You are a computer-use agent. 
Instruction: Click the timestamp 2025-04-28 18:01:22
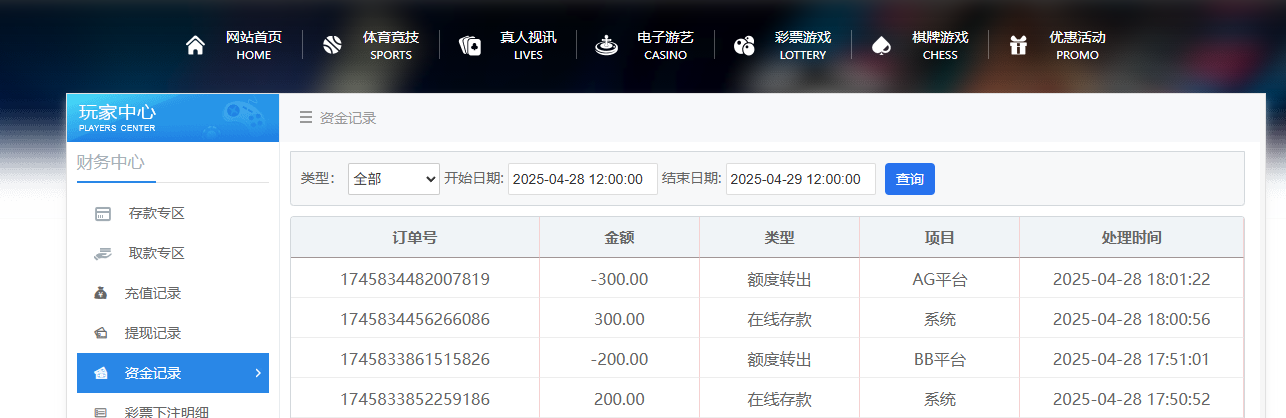[1131, 279]
